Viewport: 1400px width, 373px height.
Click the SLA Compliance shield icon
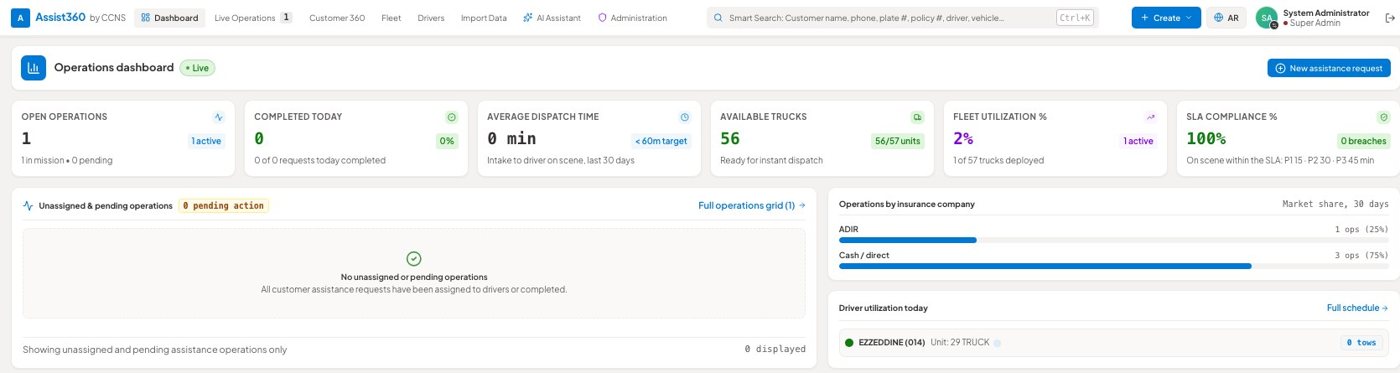(x=1384, y=117)
